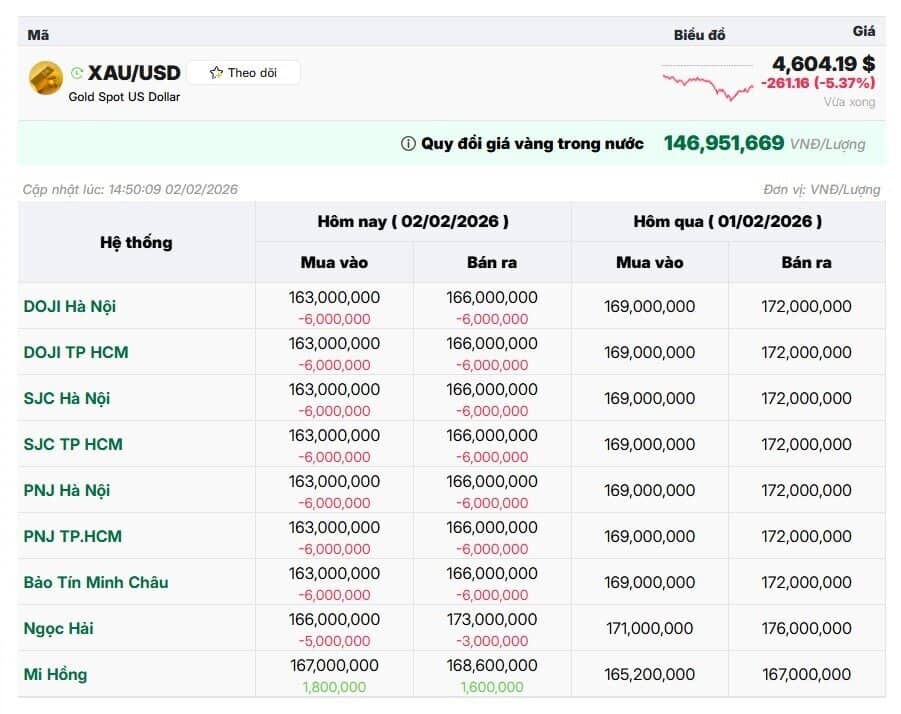Click DOJI Hà Nội today's buy price 163,000,000
The width and height of the screenshot is (901, 714).
(x=334, y=298)
